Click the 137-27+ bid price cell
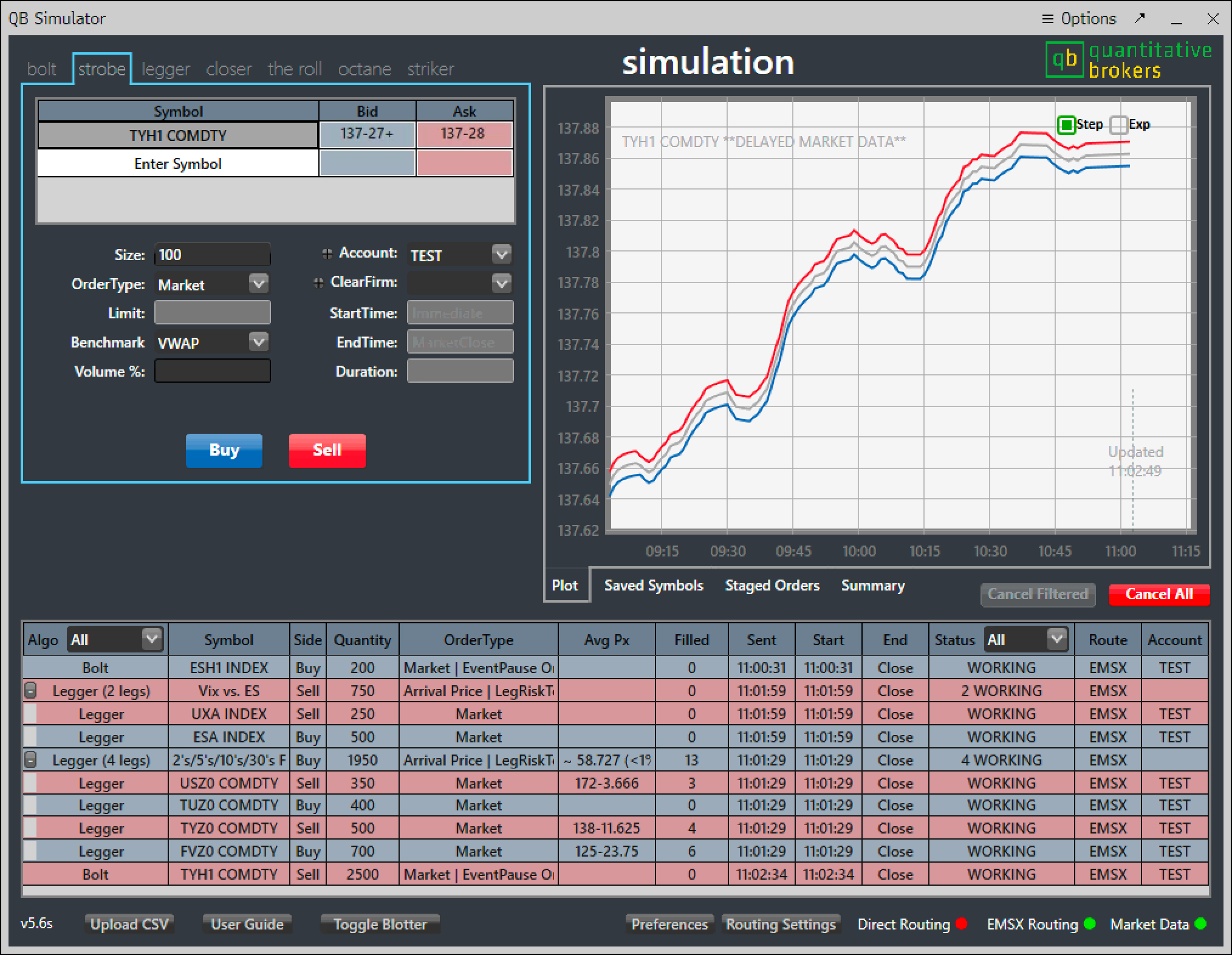This screenshot has height=955, width=1232. click(367, 135)
